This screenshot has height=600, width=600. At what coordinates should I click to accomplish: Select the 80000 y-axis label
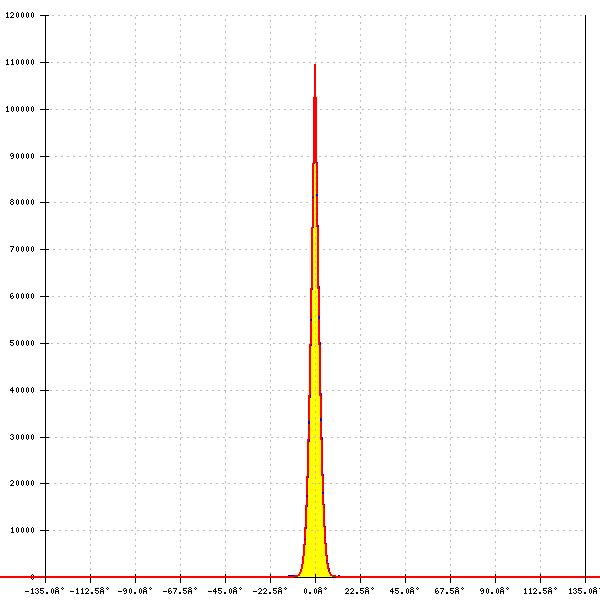point(22,202)
